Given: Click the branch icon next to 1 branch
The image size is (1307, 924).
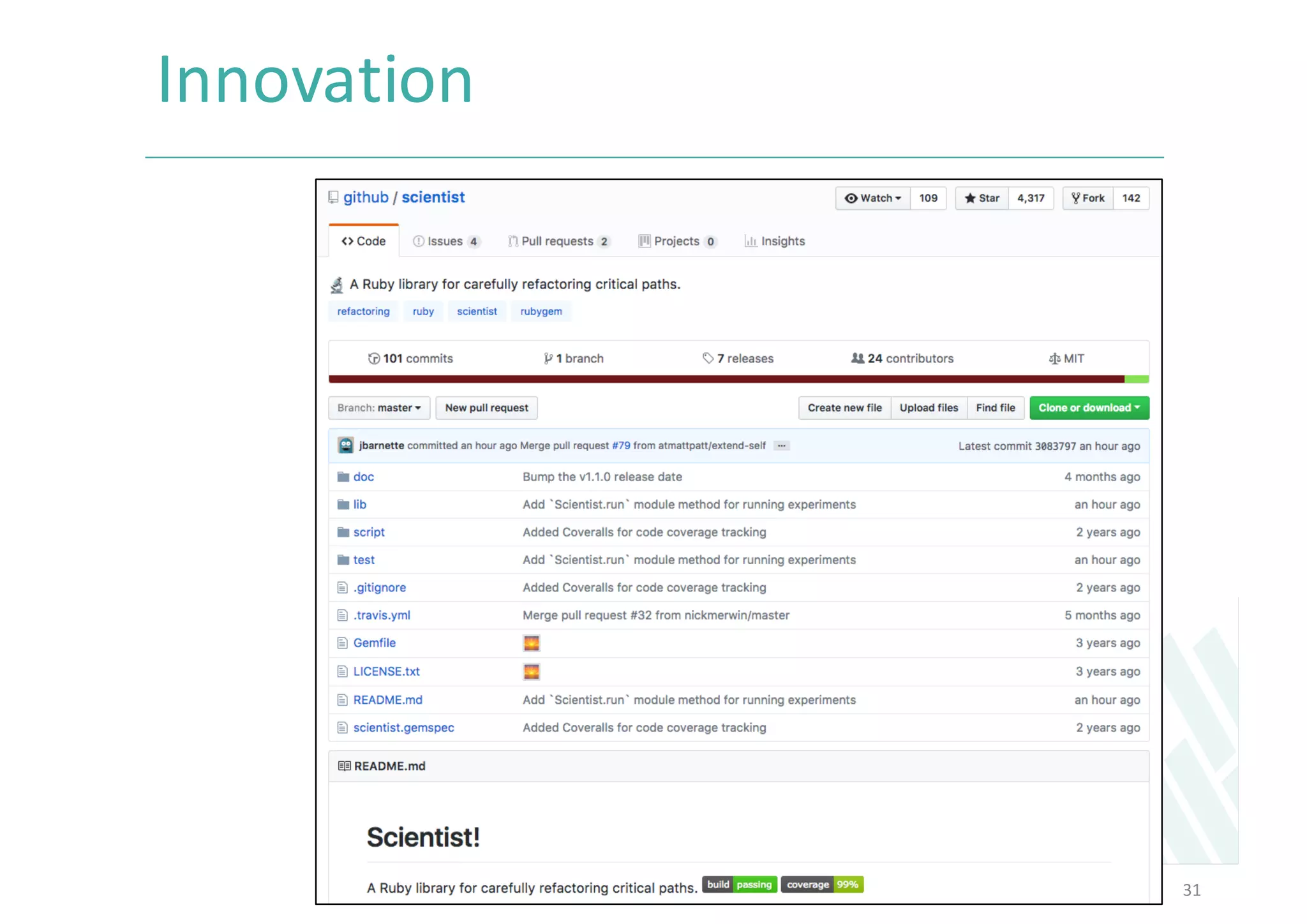Looking at the screenshot, I should [x=548, y=359].
